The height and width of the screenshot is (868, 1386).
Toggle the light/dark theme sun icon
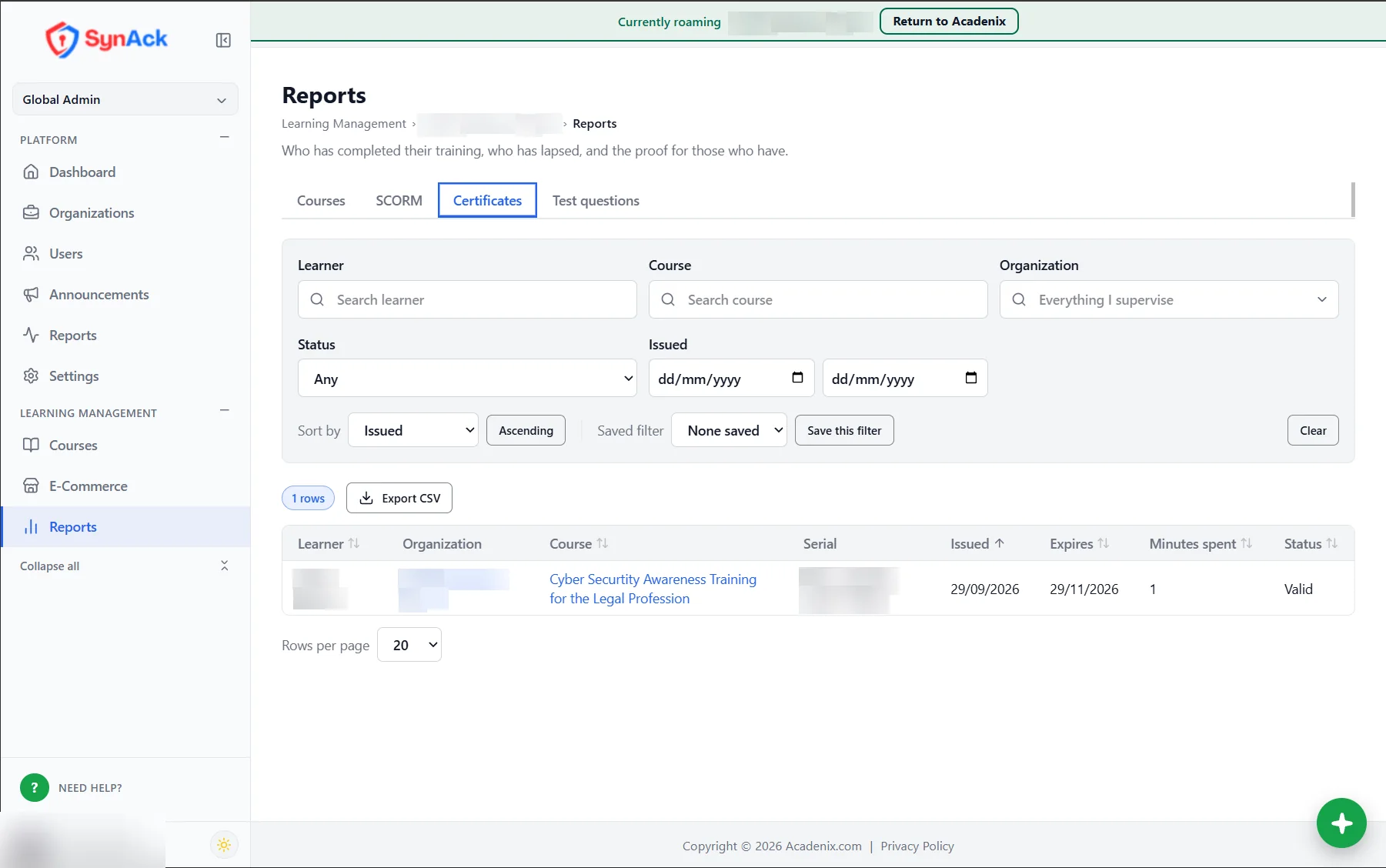pos(224,845)
